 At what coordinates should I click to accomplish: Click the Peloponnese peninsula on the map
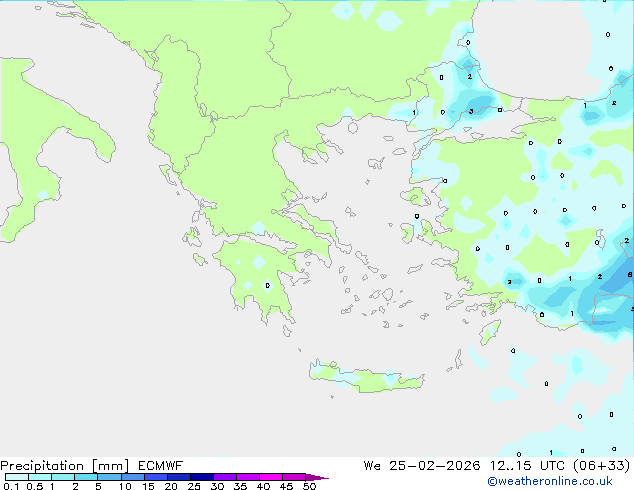click(259, 279)
